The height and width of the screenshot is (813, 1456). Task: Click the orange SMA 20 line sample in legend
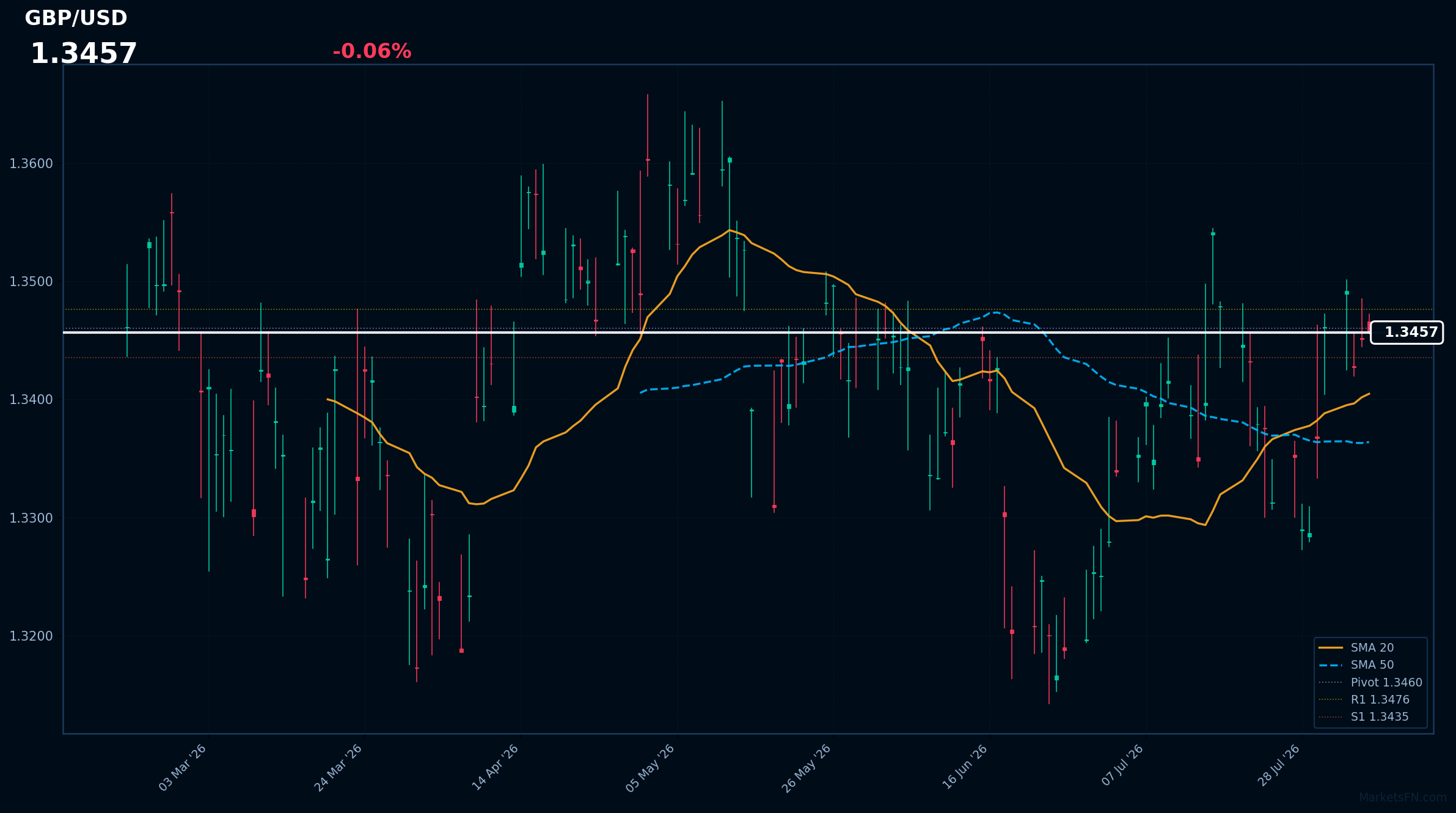pyautogui.click(x=1331, y=648)
